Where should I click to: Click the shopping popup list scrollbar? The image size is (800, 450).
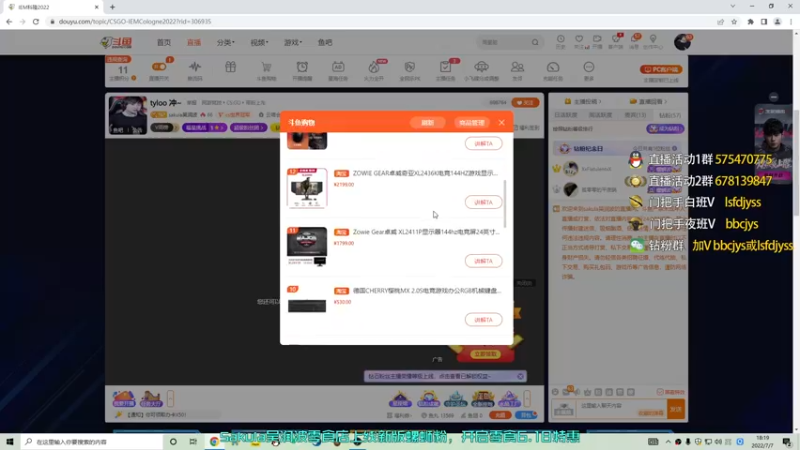505,203
